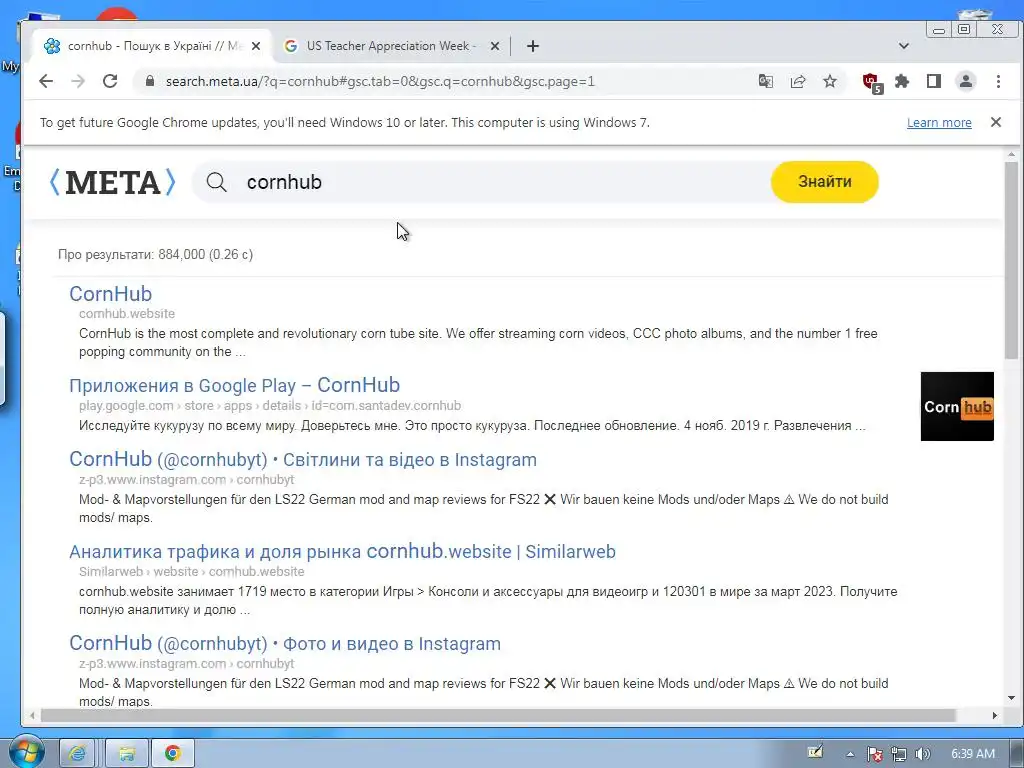
Task: Open the network tray icon
Action: coord(899,754)
